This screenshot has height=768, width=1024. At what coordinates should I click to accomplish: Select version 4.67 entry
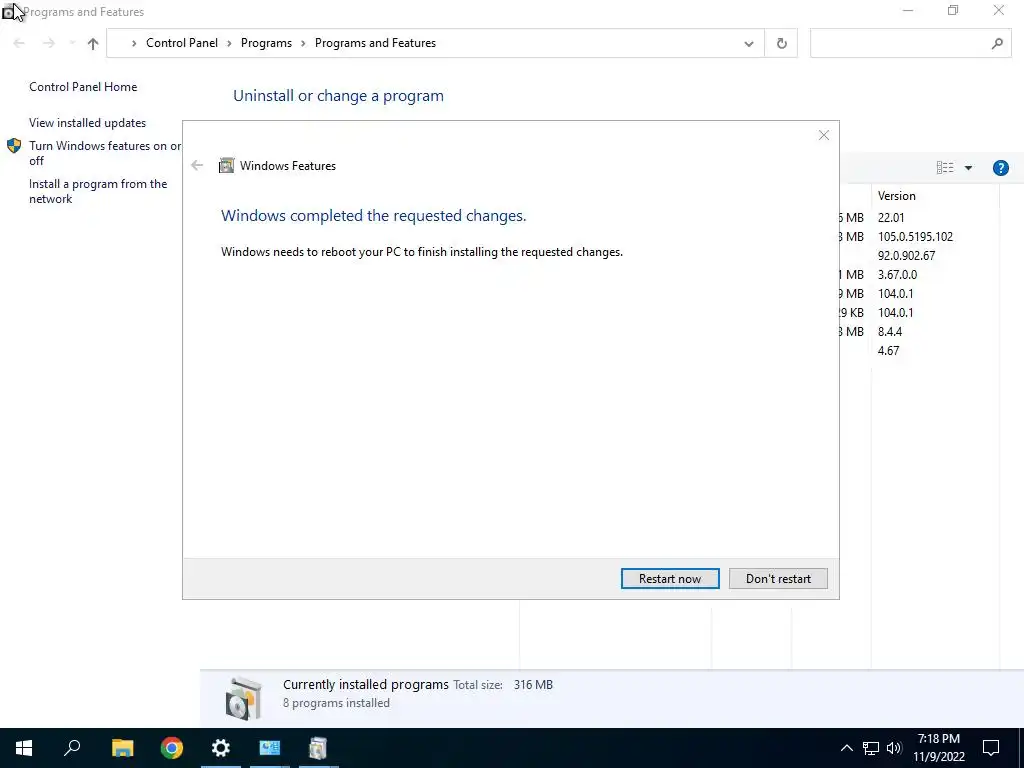point(888,351)
